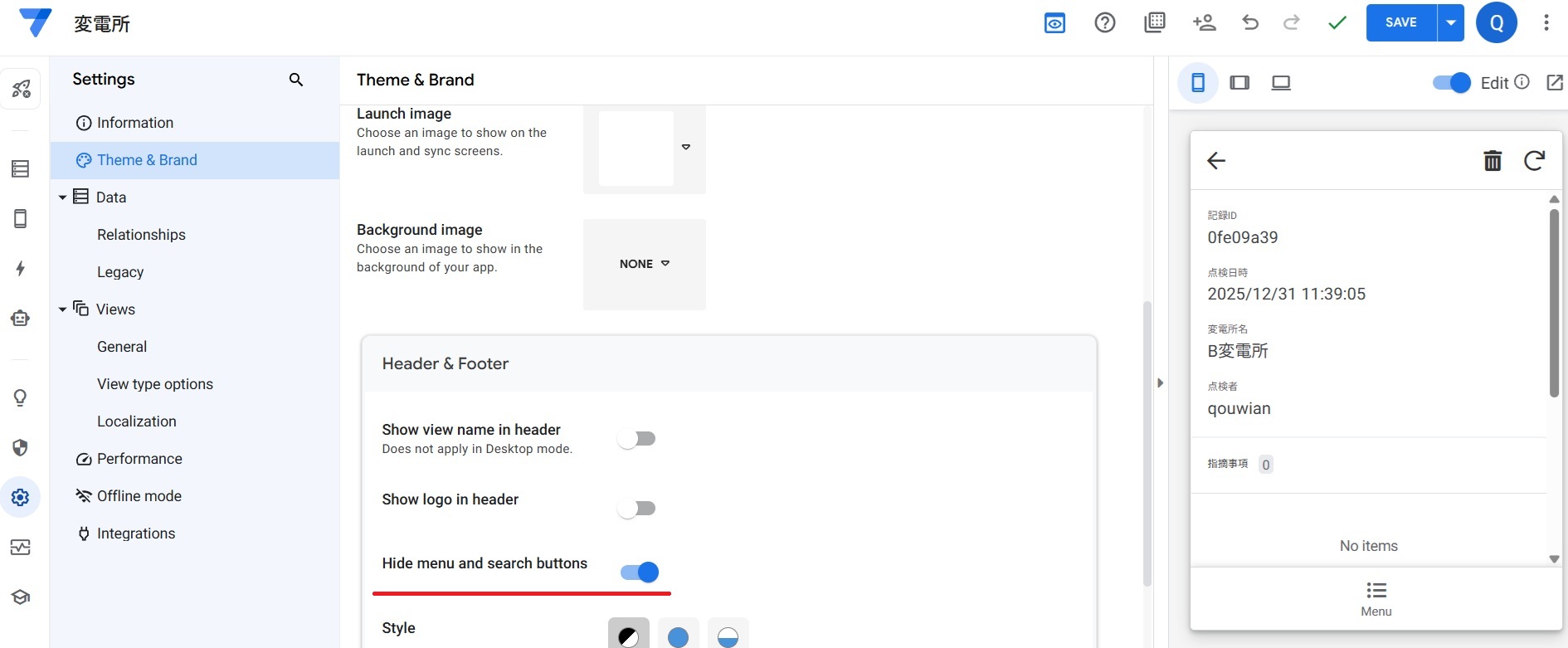Open the Background image NONE dropdown

pyautogui.click(x=645, y=264)
